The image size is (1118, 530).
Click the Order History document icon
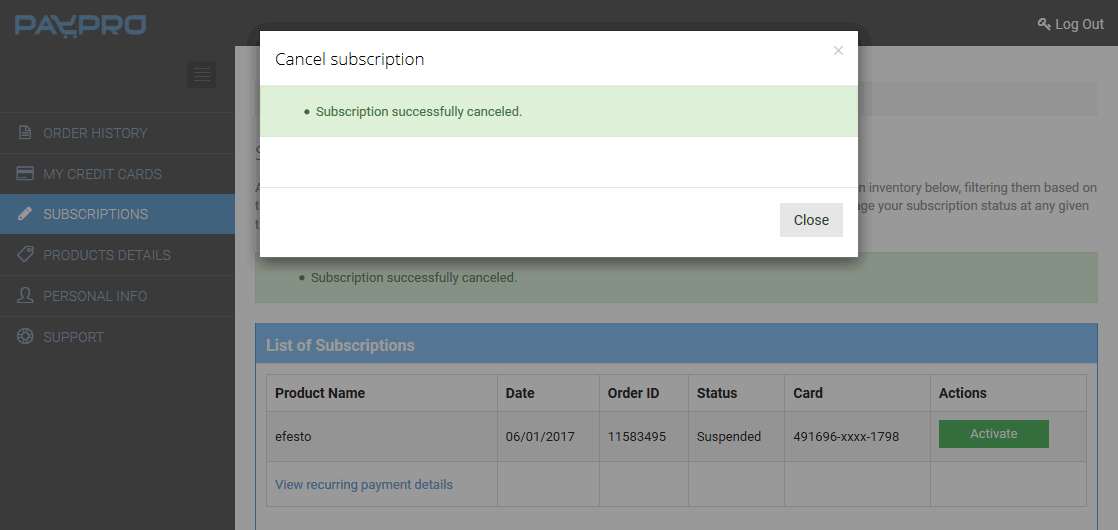(25, 133)
